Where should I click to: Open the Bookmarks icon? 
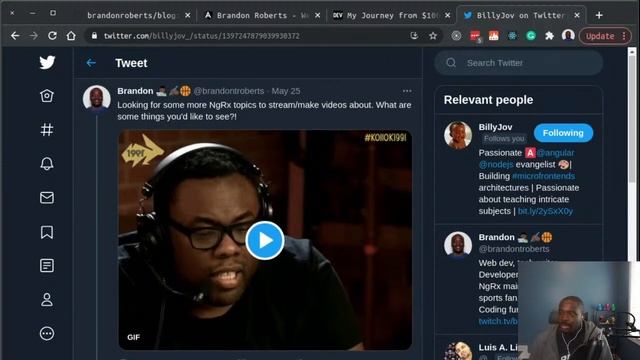pyautogui.click(x=47, y=232)
